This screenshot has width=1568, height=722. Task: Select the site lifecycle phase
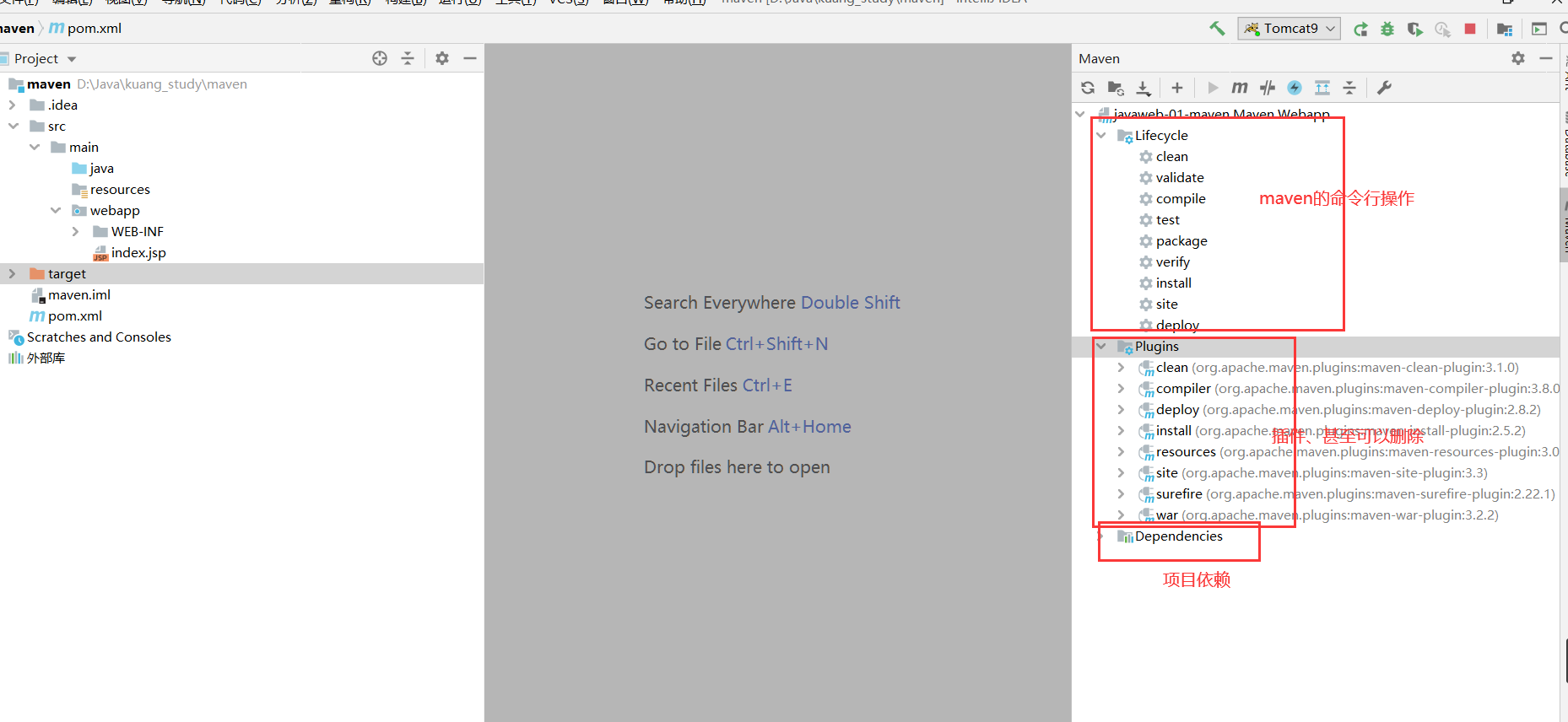[1159, 304]
